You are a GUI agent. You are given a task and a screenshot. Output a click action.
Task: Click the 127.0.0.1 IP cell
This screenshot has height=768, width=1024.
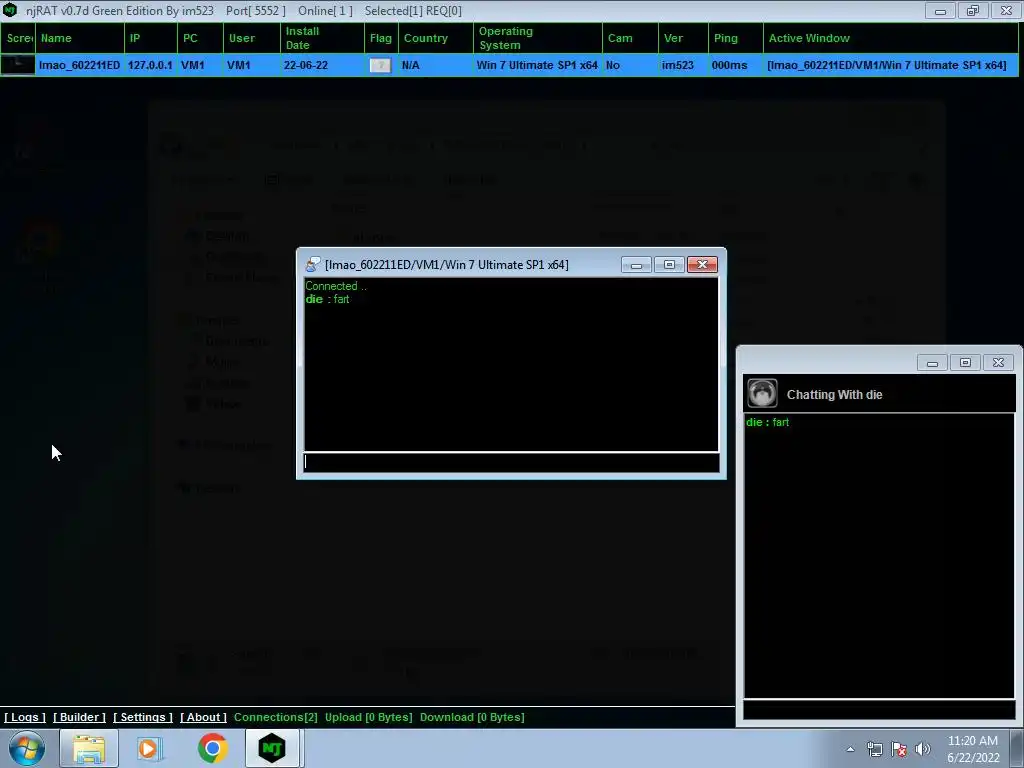point(150,65)
